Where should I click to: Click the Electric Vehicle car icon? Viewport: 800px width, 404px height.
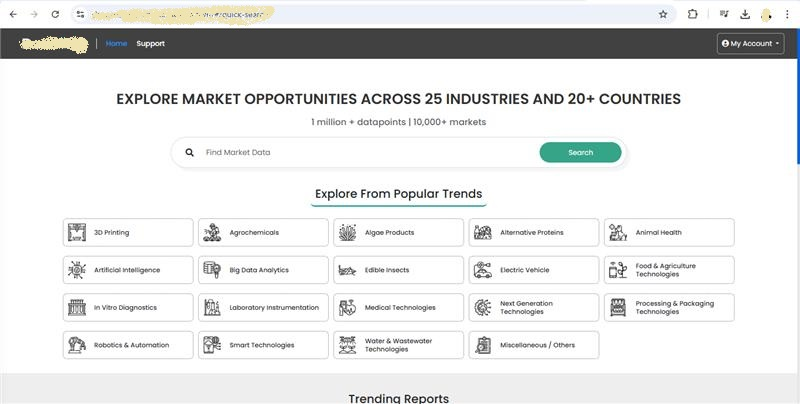[x=482, y=270]
